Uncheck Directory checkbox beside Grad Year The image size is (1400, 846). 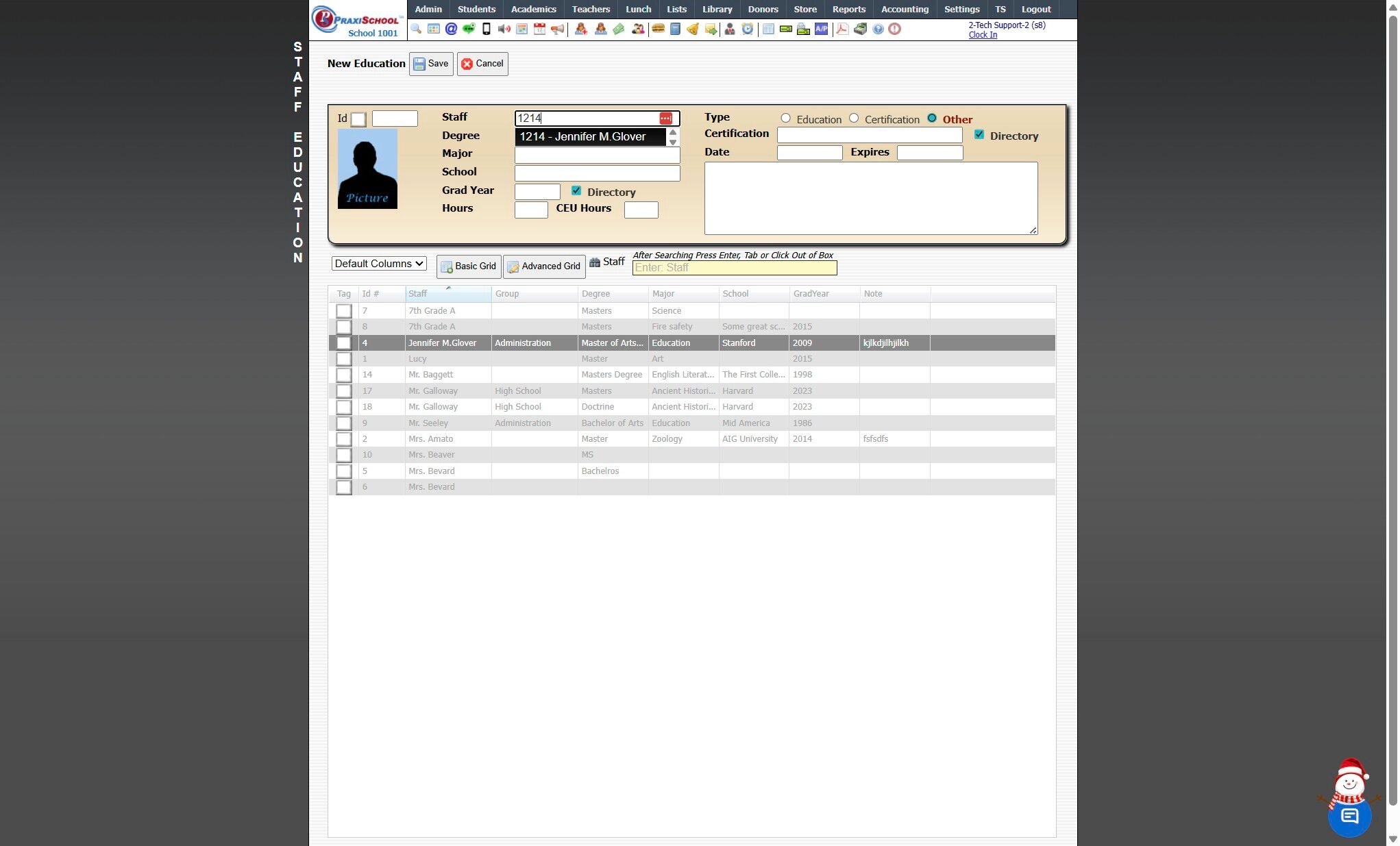point(576,191)
